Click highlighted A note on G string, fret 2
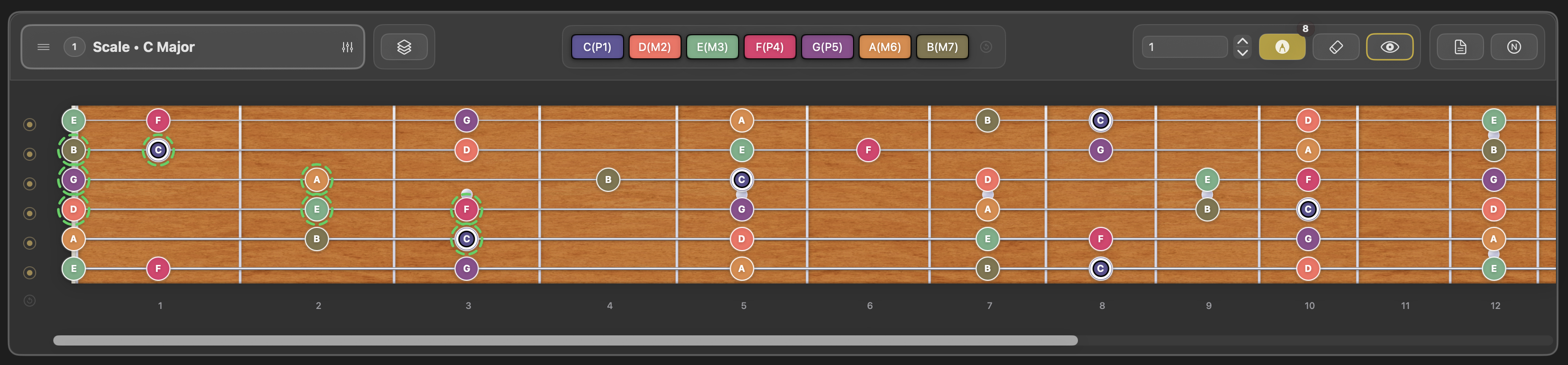1568x365 pixels. (317, 179)
